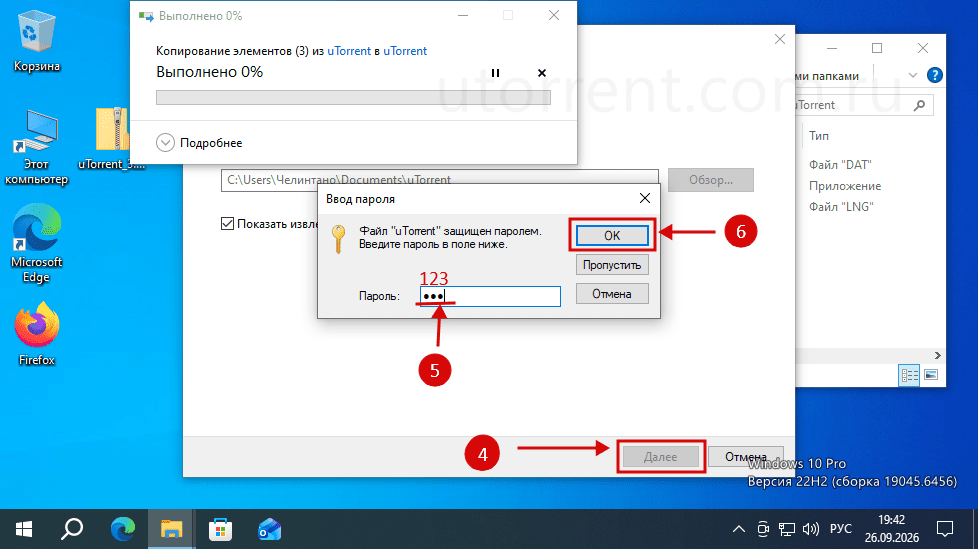Open the volume tray icon
The width and height of the screenshot is (978, 549).
point(810,530)
